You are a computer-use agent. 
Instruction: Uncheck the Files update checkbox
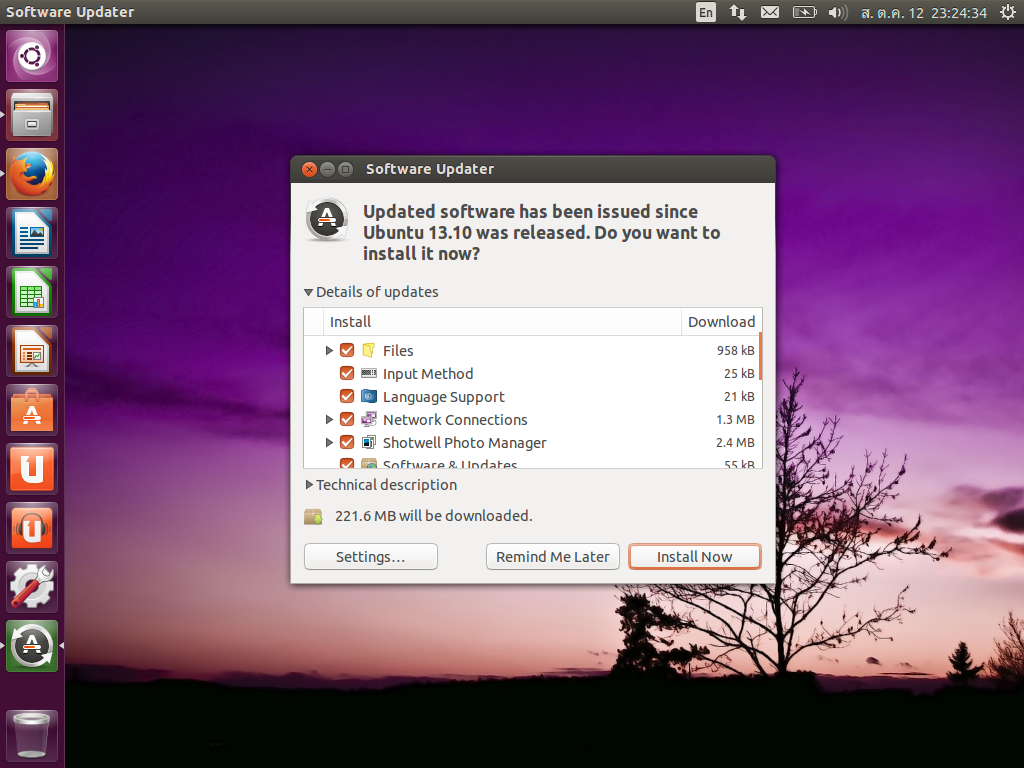347,351
